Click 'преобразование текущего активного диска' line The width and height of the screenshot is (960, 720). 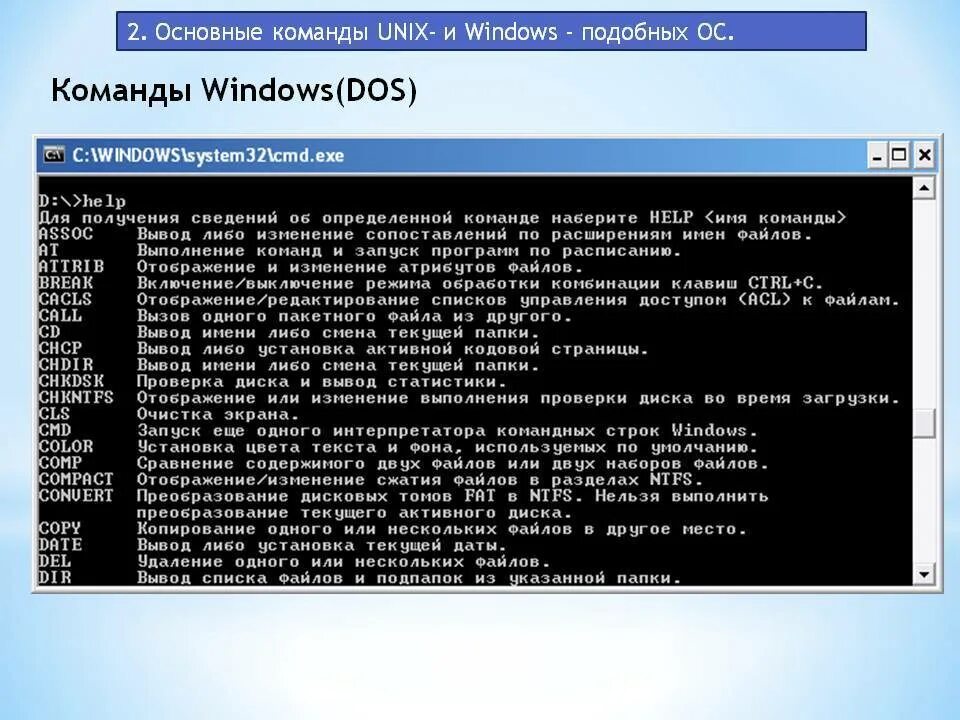[354, 512]
